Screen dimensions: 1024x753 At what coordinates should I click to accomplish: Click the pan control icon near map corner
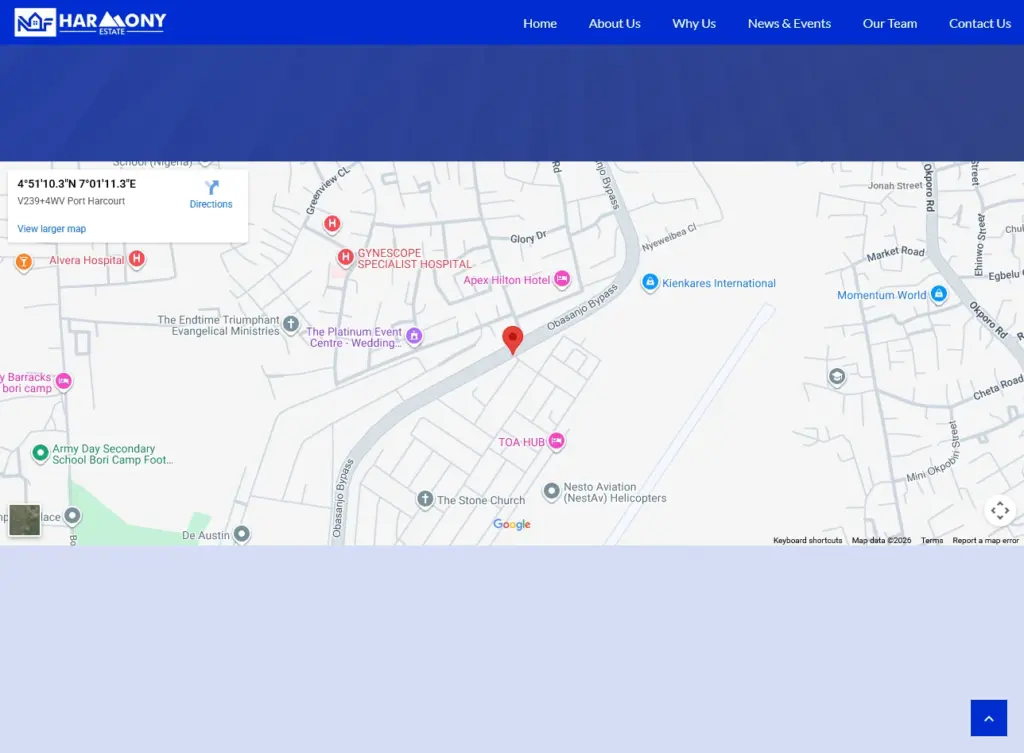point(1000,510)
